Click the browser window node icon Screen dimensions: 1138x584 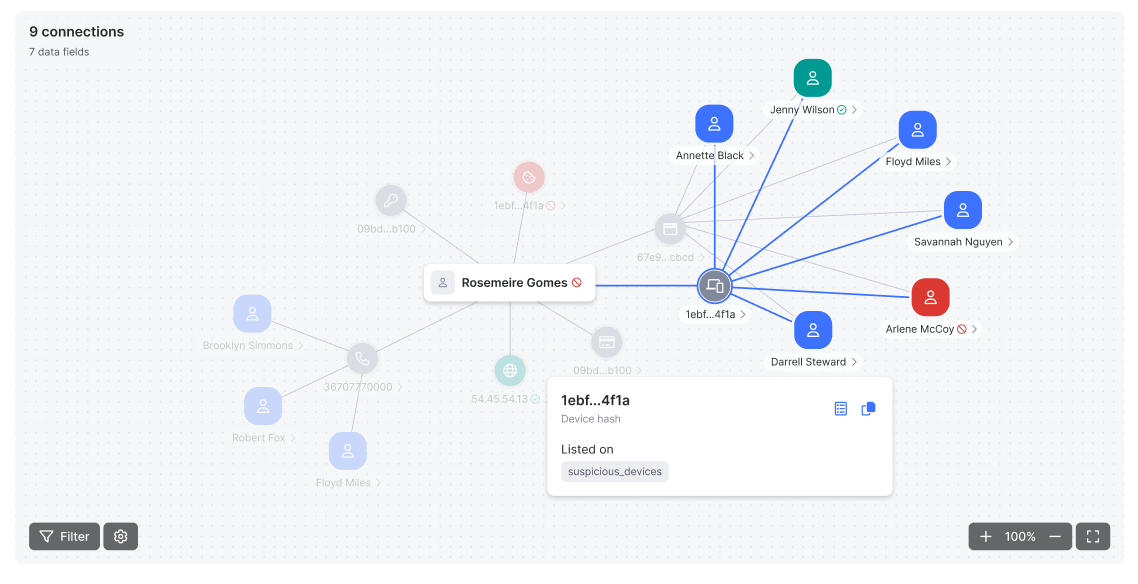coord(670,229)
